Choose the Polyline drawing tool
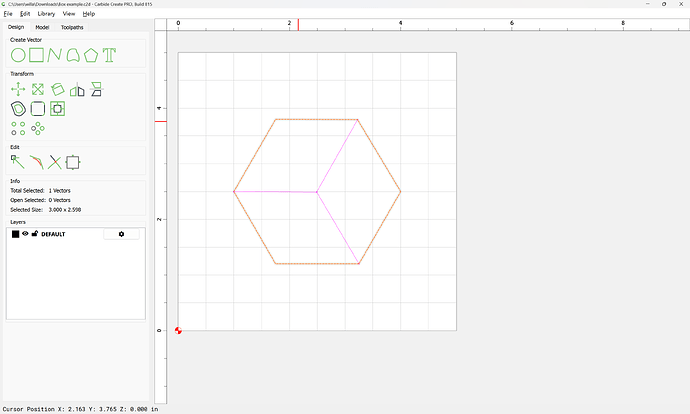The image size is (690, 414). tap(55, 55)
